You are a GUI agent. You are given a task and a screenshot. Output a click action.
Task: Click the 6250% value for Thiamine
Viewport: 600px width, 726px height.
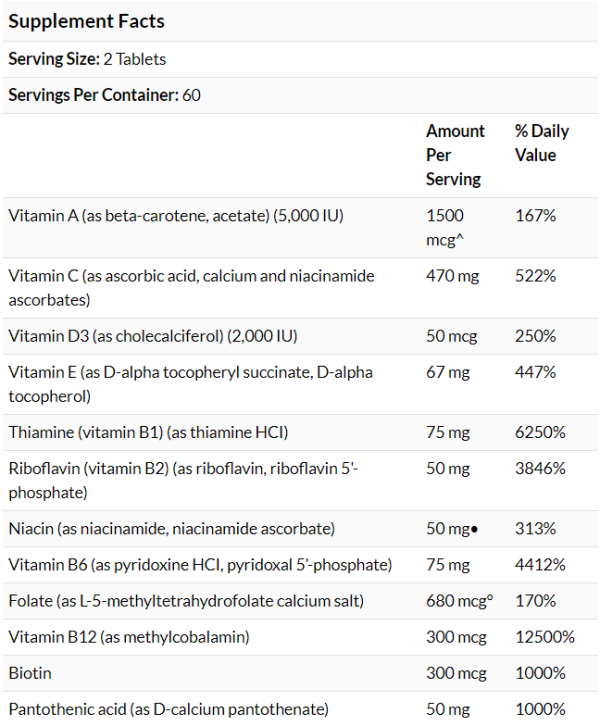540,432
